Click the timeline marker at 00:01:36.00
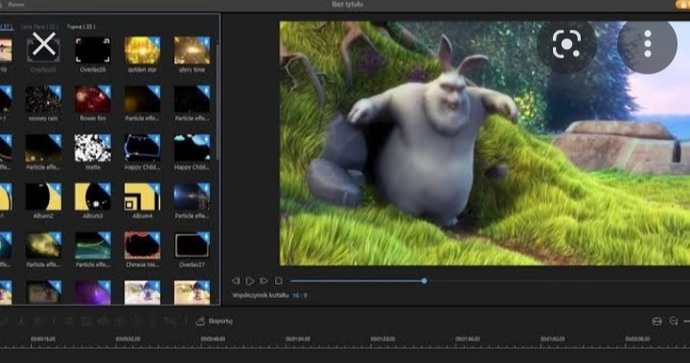The height and width of the screenshot is (363, 690). click(467, 339)
